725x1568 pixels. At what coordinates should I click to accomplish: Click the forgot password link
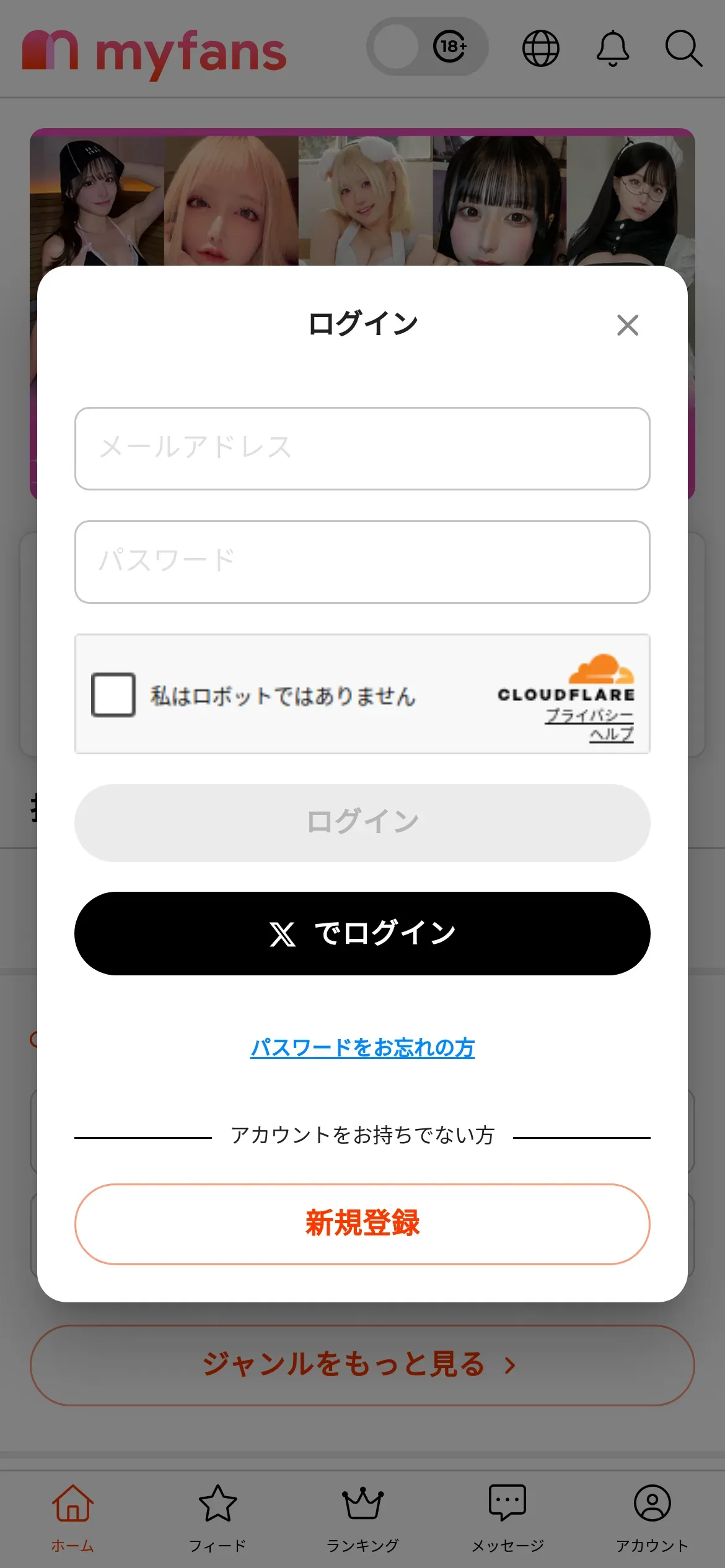click(x=362, y=1048)
